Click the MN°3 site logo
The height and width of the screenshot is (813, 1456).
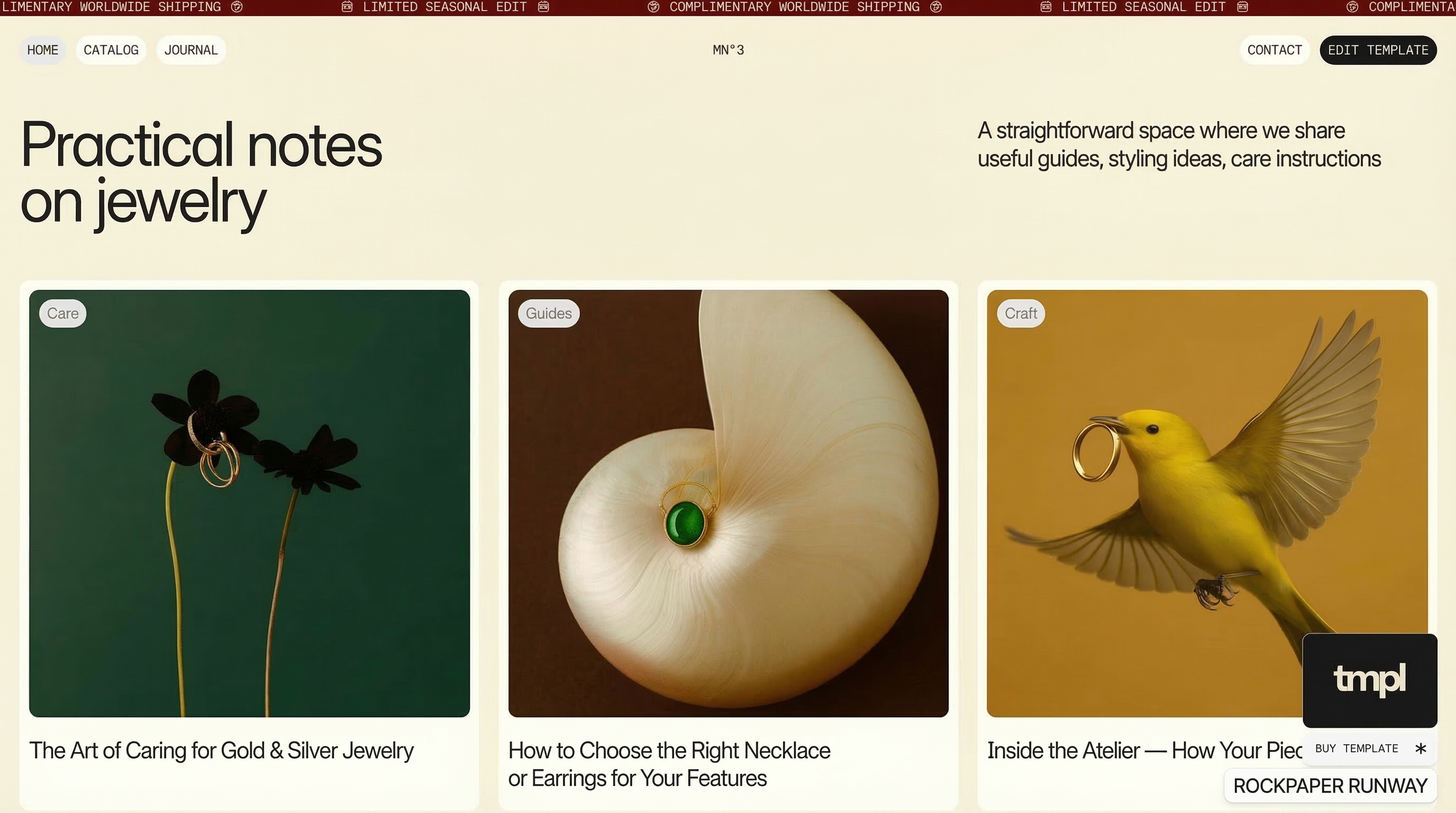[x=728, y=50]
